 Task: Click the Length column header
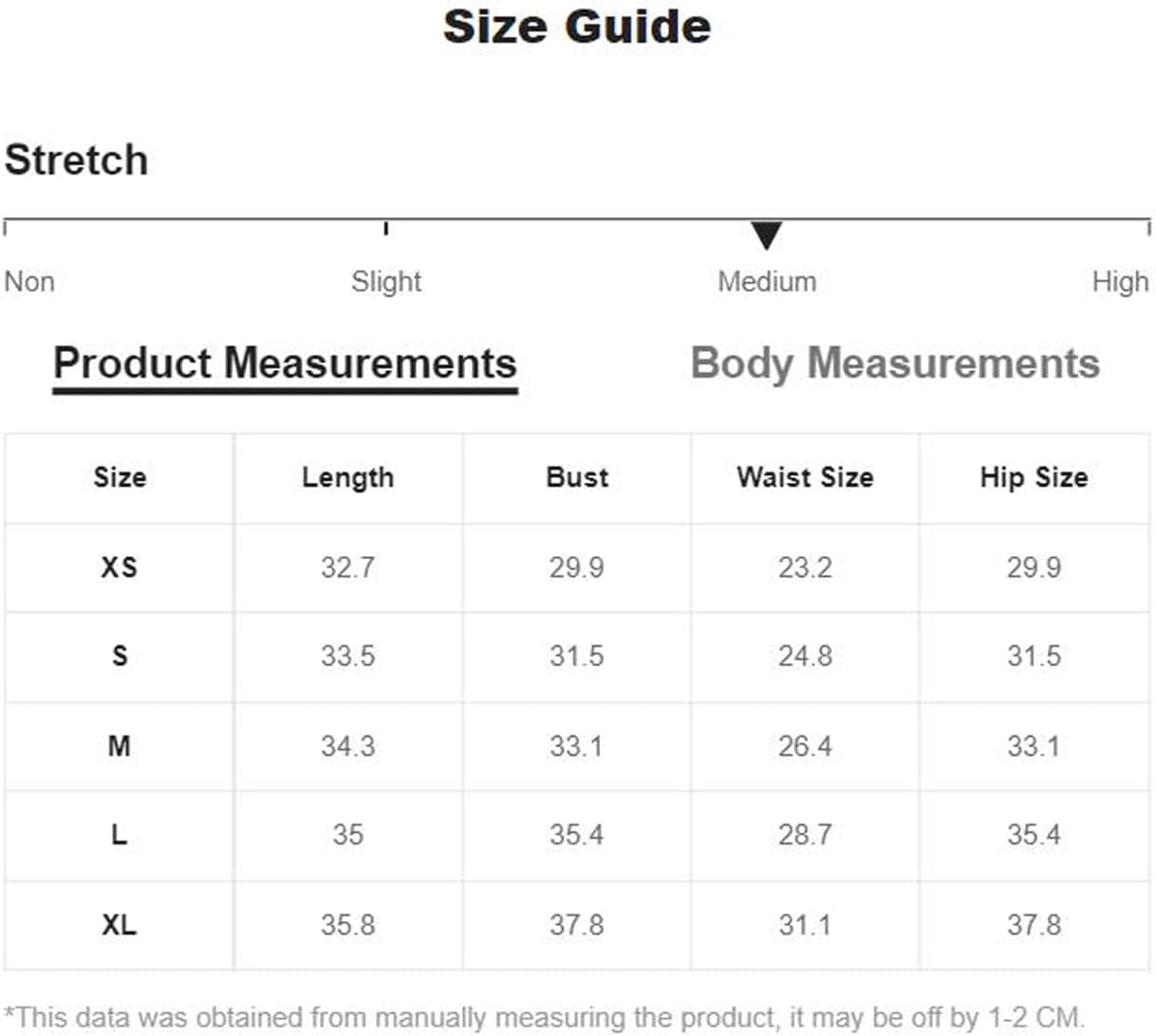347,477
